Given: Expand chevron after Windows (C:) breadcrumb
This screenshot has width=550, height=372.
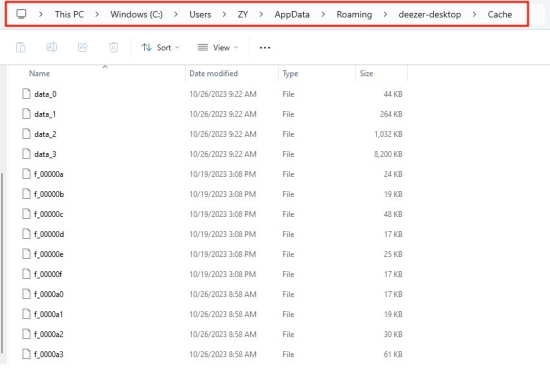Looking at the screenshot, I should point(176,14).
